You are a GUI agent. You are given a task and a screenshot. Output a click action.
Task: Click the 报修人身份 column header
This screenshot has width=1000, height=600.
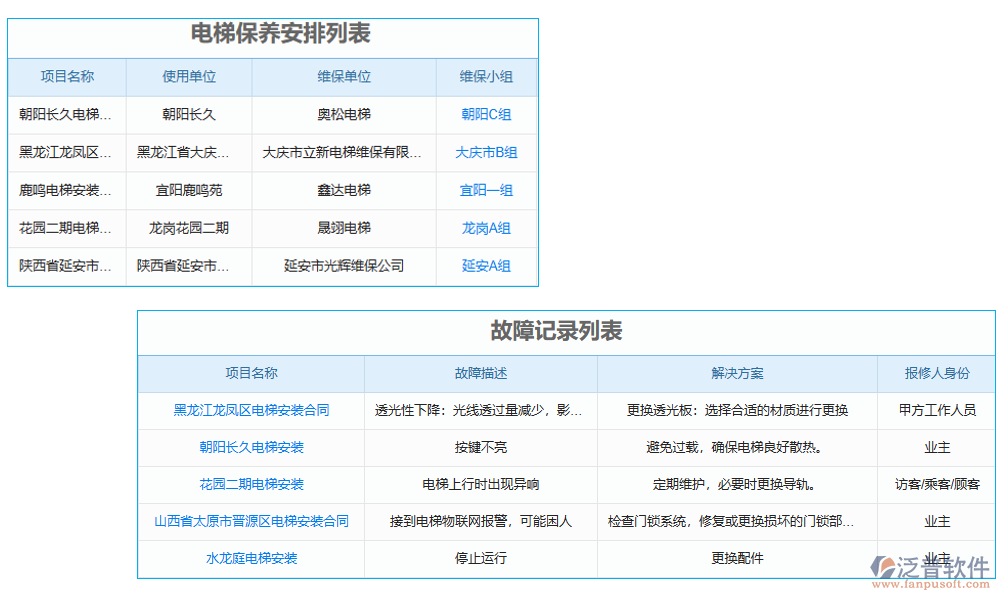(936, 374)
